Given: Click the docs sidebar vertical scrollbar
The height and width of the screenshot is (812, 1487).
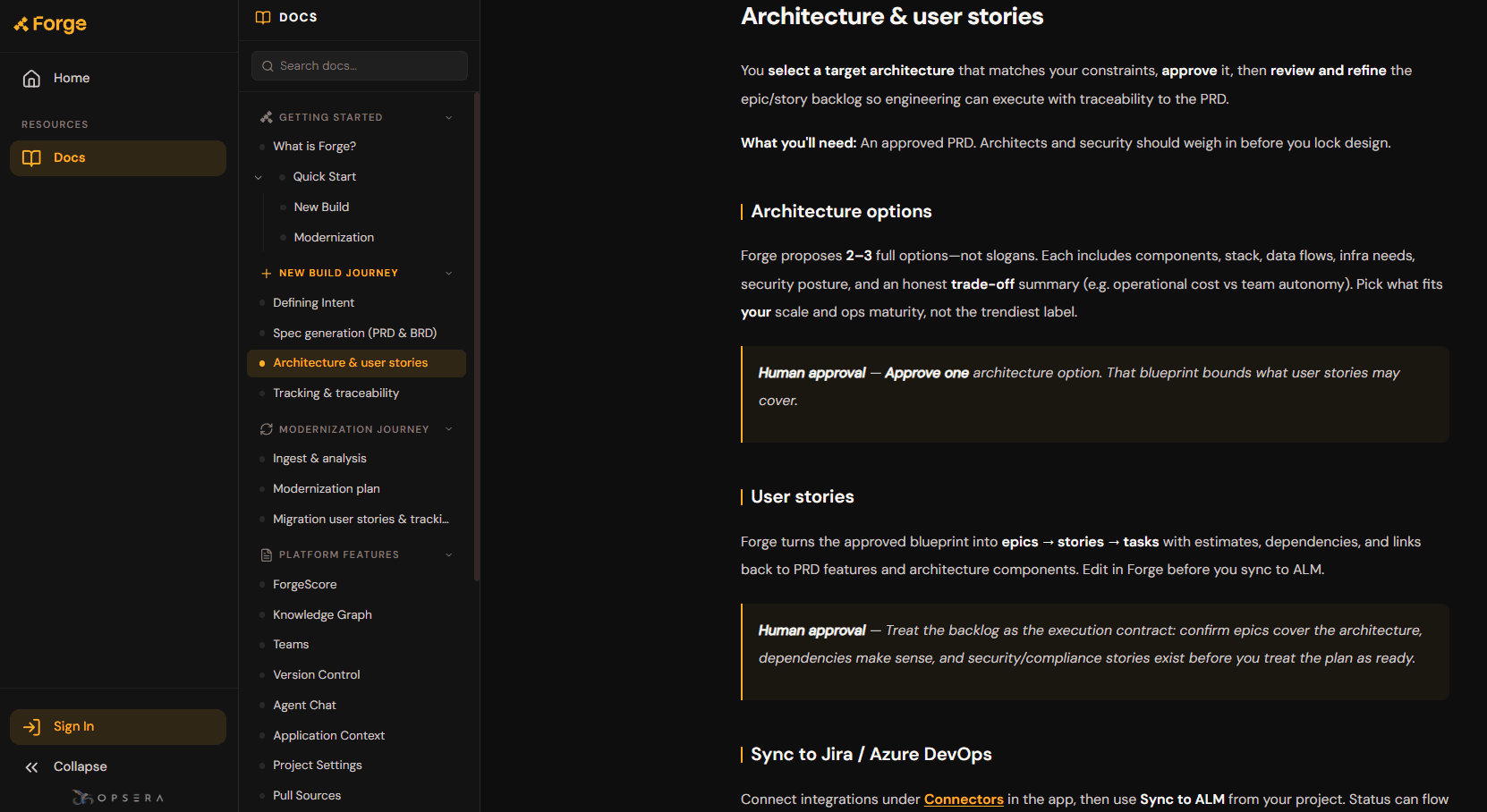Looking at the screenshot, I should (477, 337).
